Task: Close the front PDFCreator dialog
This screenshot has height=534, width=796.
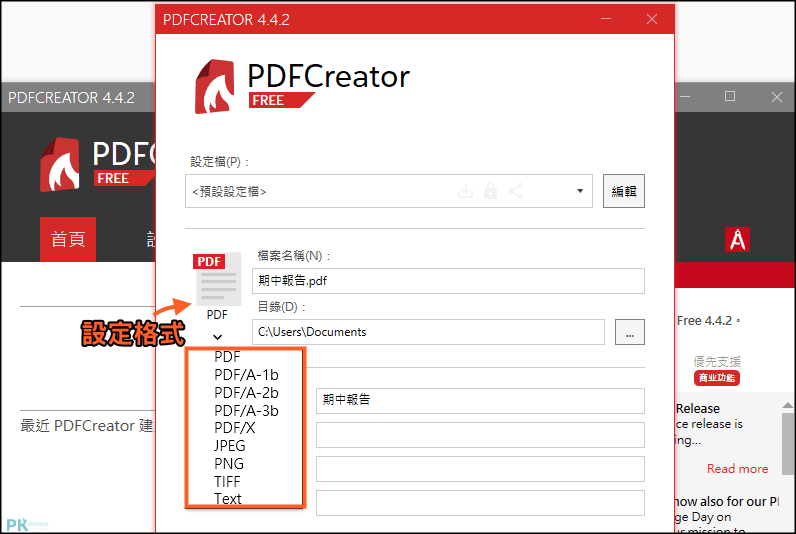Action: coord(652,19)
